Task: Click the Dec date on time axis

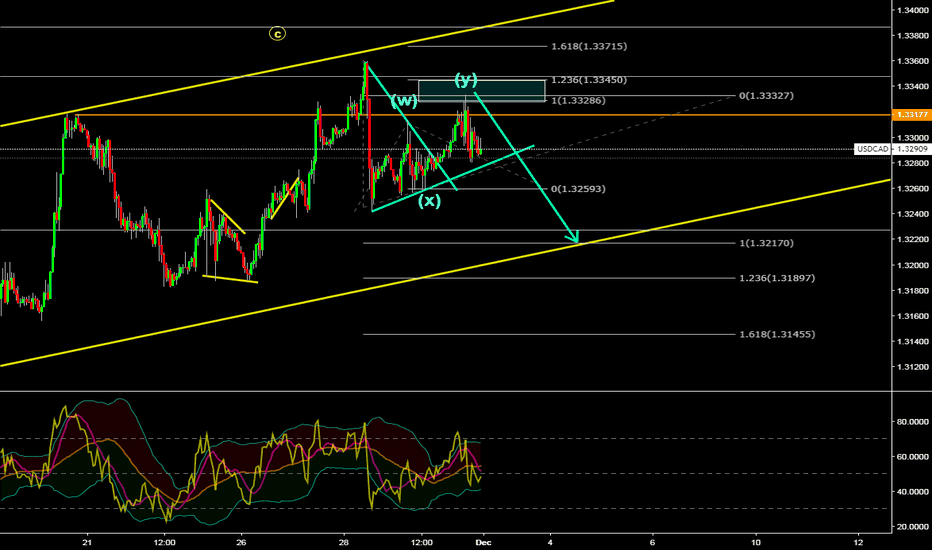Action: click(483, 542)
